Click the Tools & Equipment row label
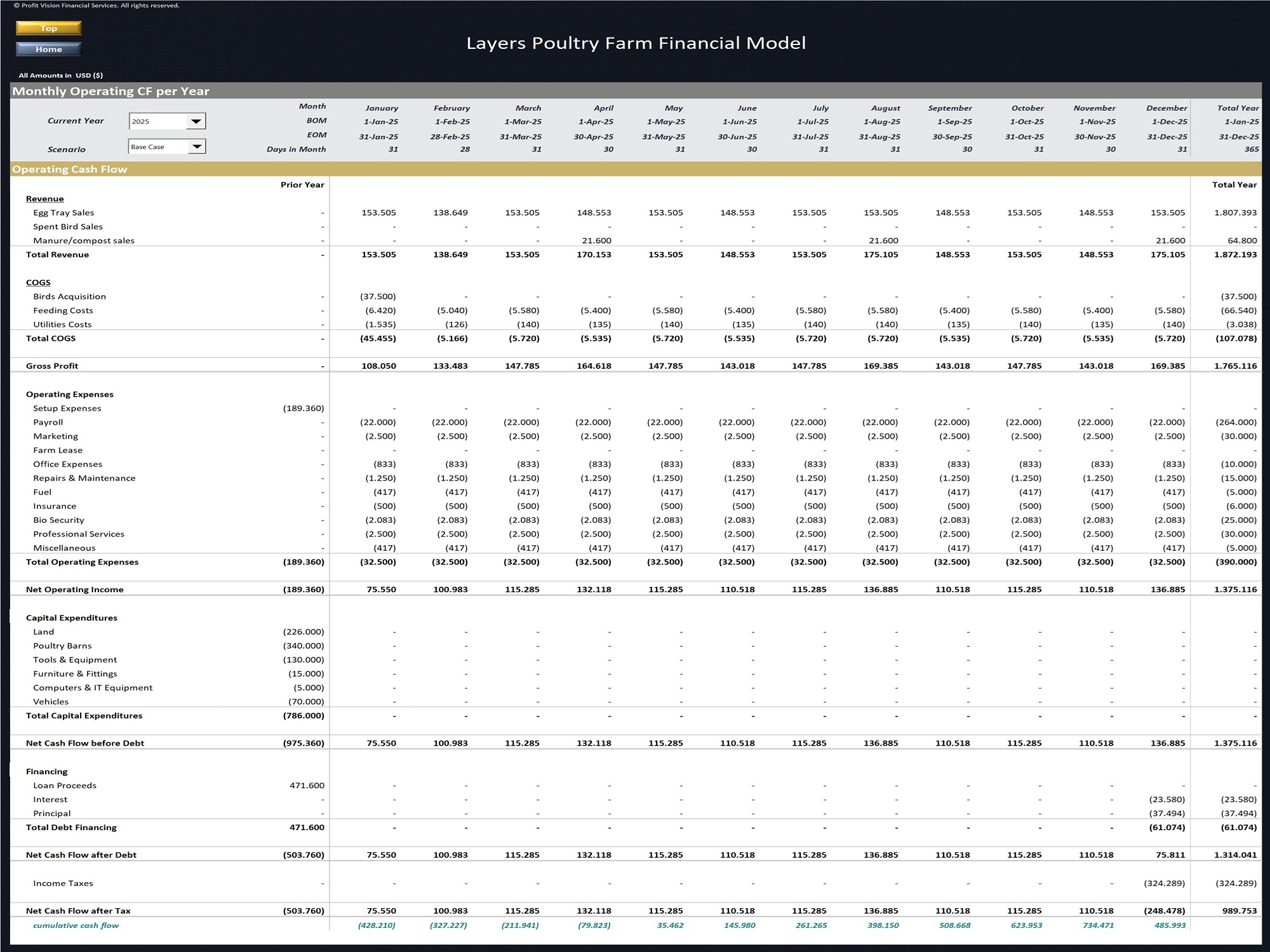 coord(75,659)
